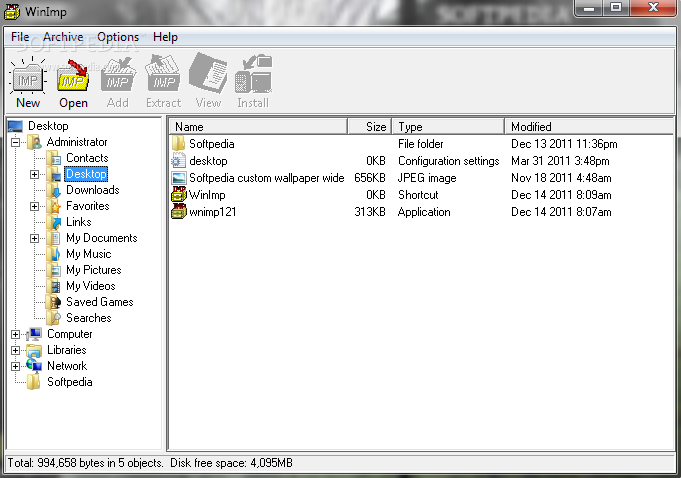681x478 pixels.
Task: Sort the list by Type column header
Action: (x=448, y=126)
